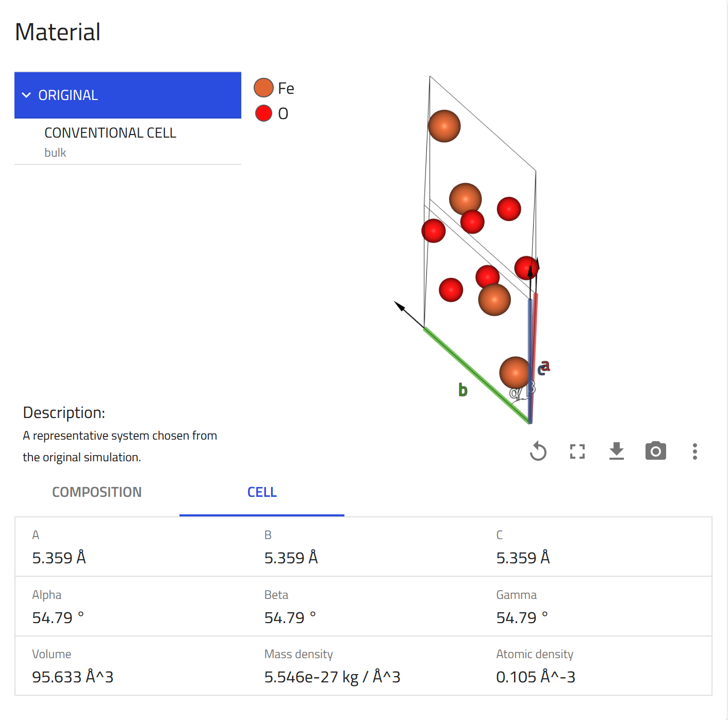Click the Material heading
728x720 pixels.
pyautogui.click(x=58, y=31)
